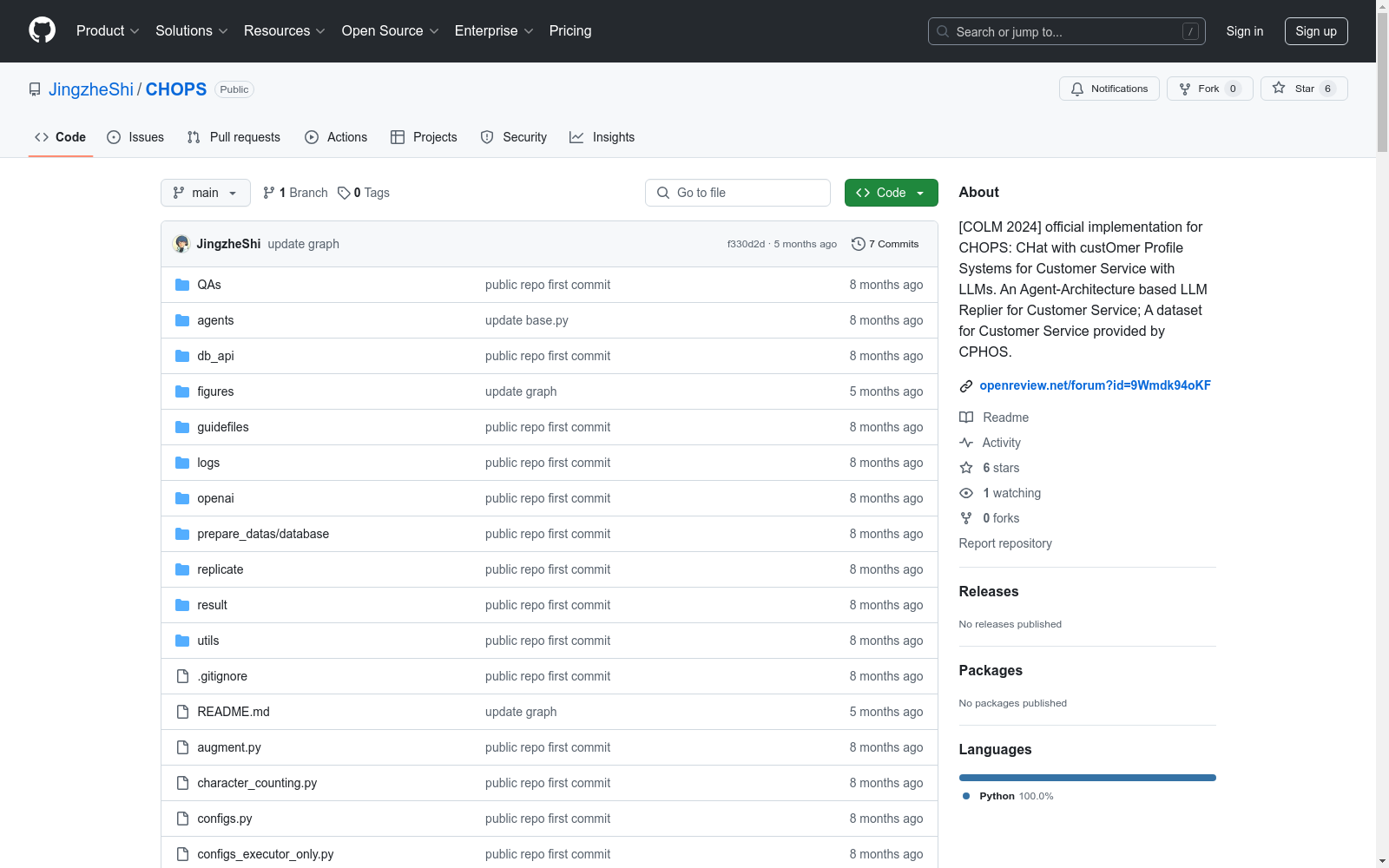
Task: Click the JingzheShi avatar thumbnail
Action: click(x=181, y=244)
